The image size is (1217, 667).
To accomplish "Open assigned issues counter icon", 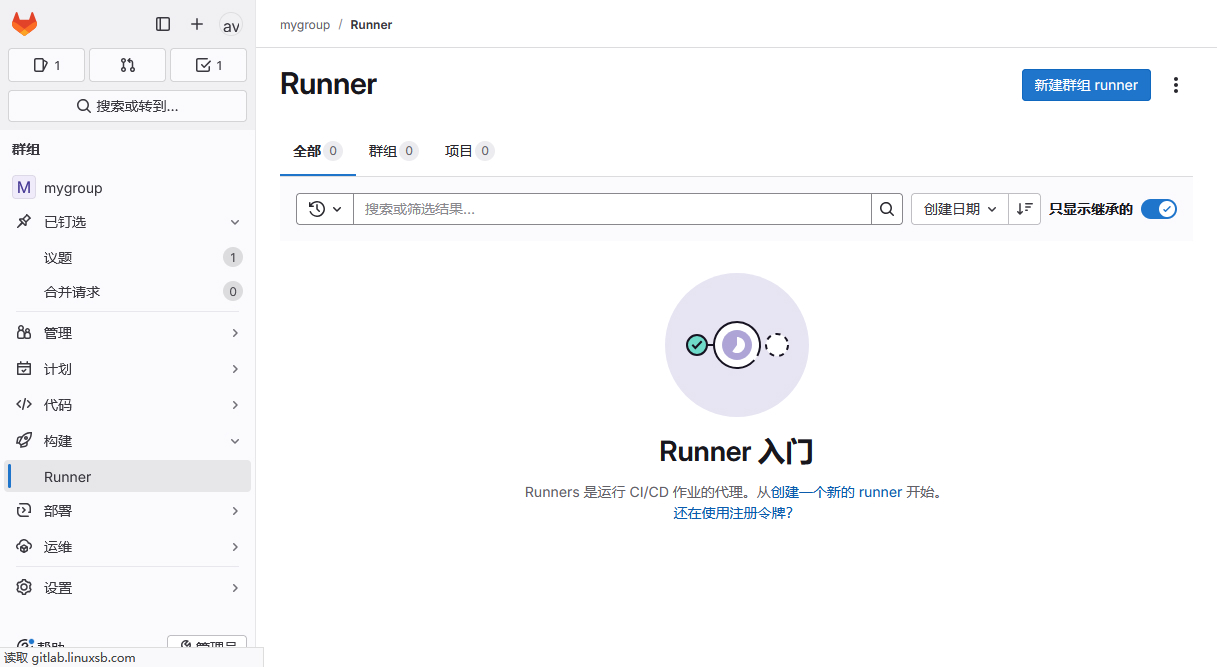I will coord(47,65).
